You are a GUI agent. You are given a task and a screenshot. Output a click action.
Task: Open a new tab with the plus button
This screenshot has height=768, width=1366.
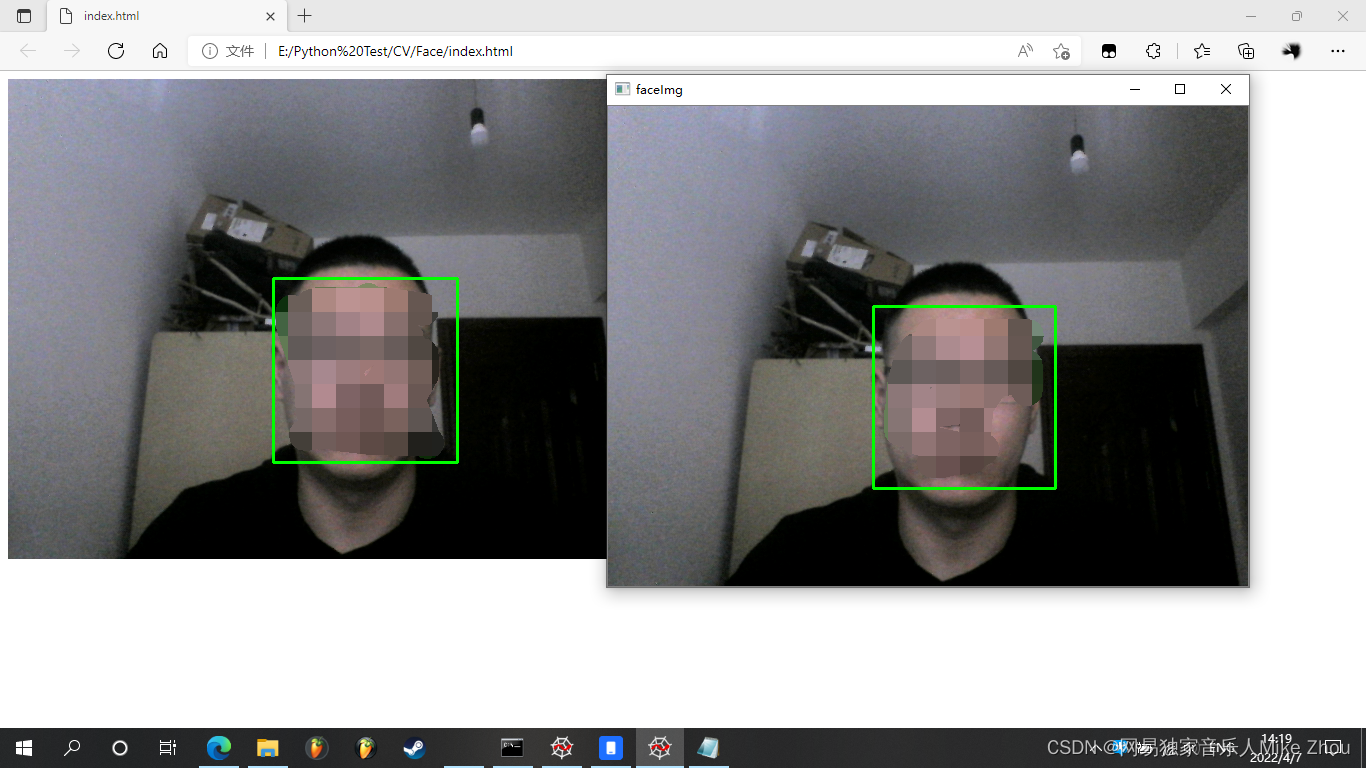point(304,16)
